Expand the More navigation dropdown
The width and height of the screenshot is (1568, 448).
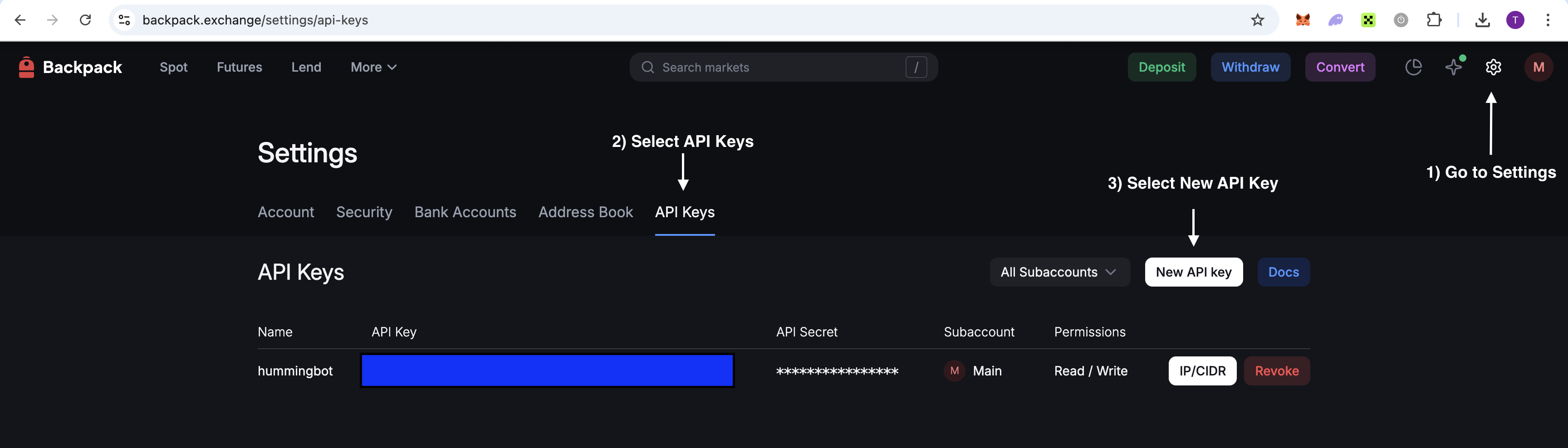point(373,67)
